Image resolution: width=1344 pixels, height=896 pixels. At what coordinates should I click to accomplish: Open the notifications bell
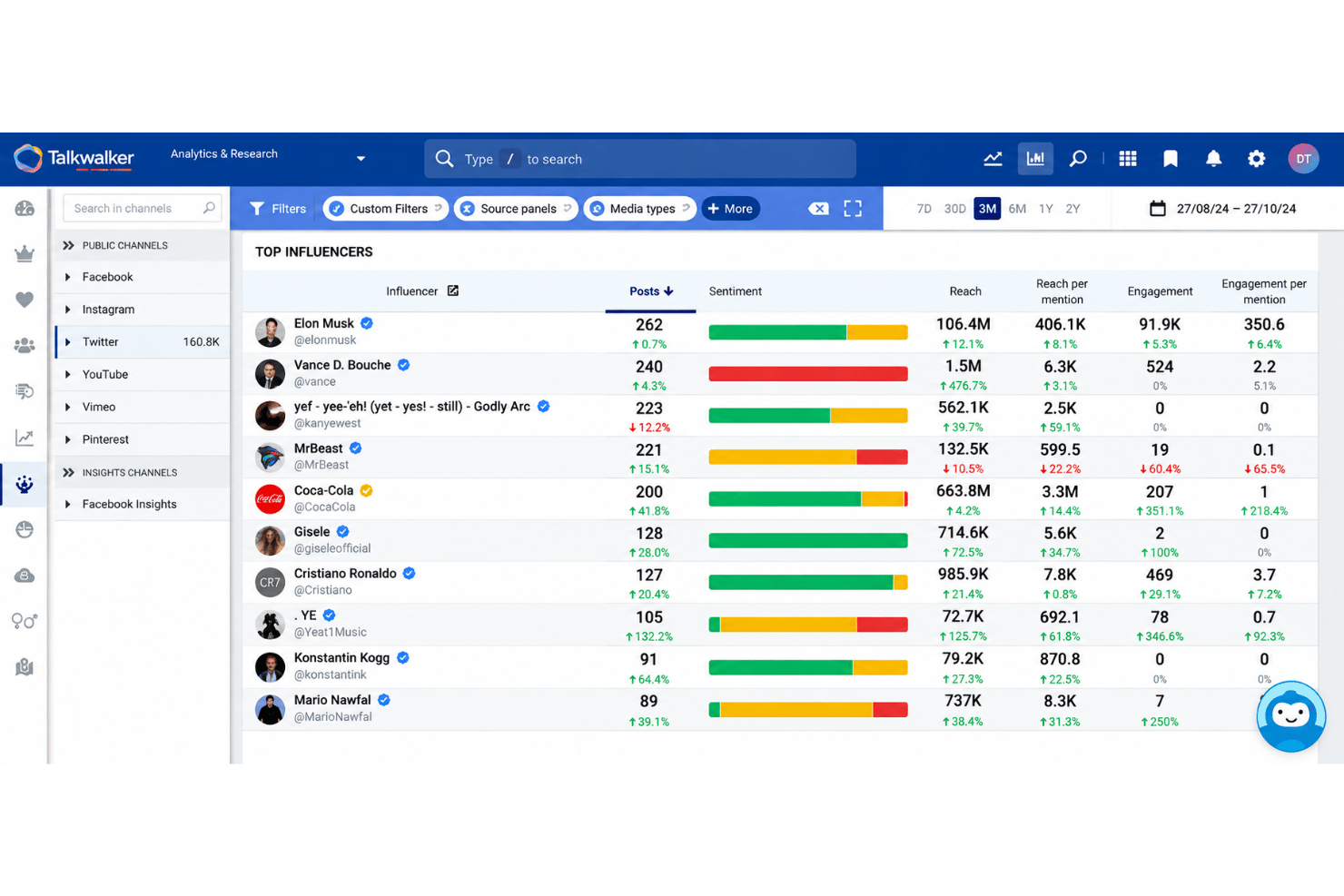click(x=1213, y=159)
